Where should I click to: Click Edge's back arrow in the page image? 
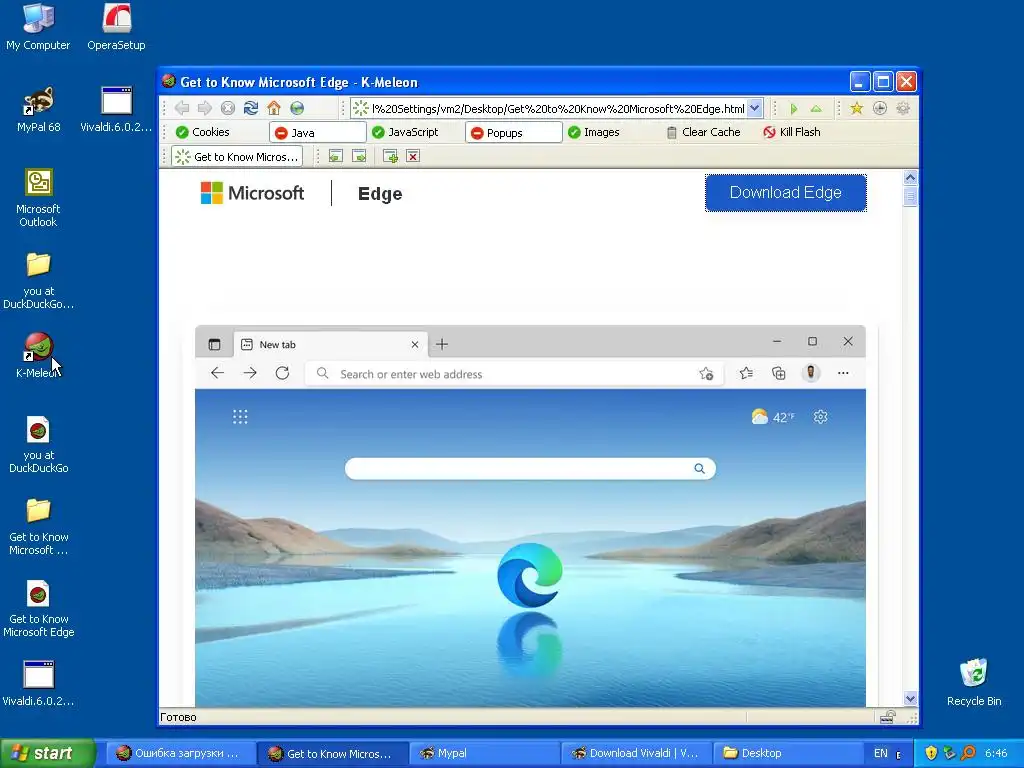coord(217,373)
